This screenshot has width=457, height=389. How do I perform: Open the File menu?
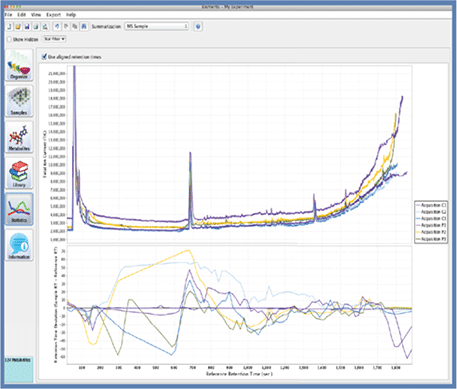pos(8,15)
